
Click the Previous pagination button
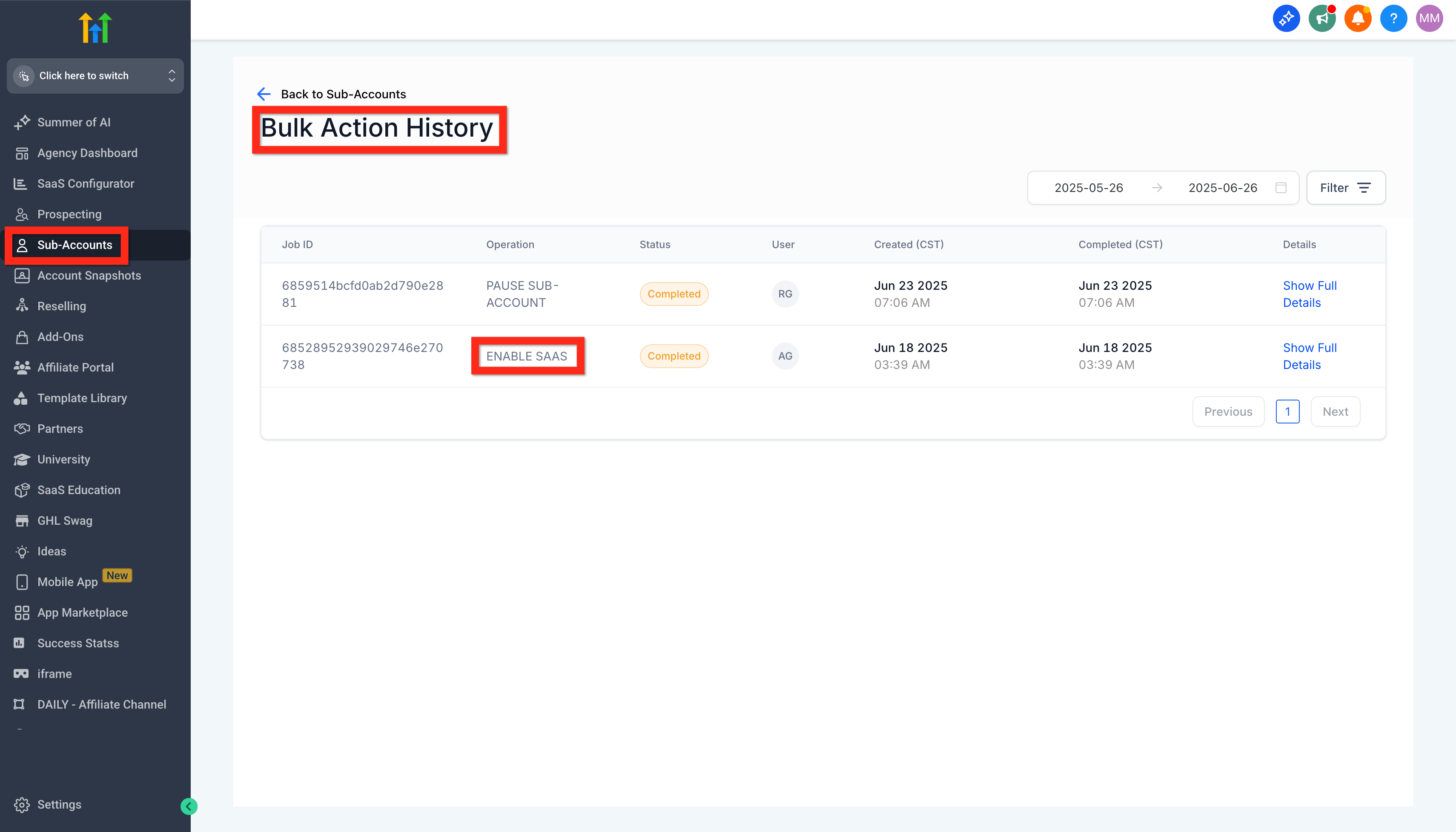[1228, 412]
